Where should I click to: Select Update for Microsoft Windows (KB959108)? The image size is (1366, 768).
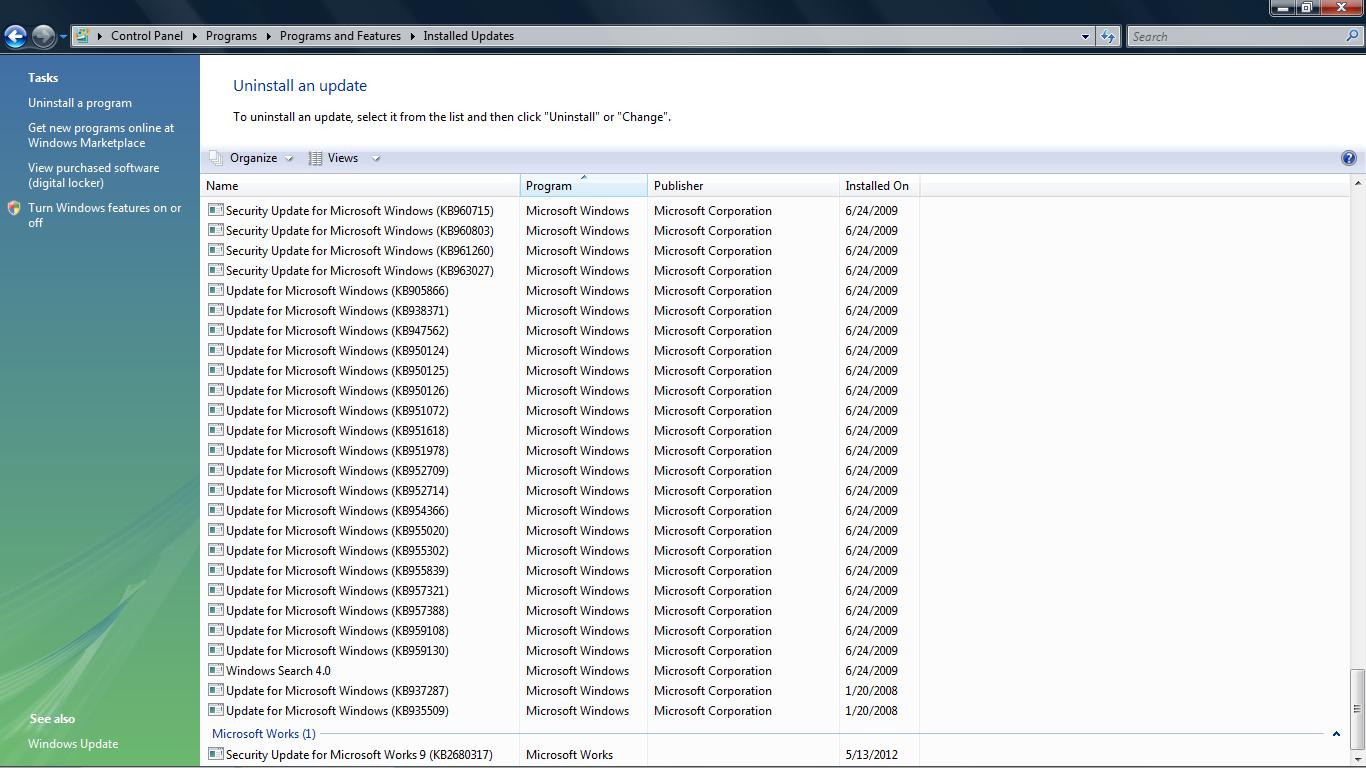point(337,631)
